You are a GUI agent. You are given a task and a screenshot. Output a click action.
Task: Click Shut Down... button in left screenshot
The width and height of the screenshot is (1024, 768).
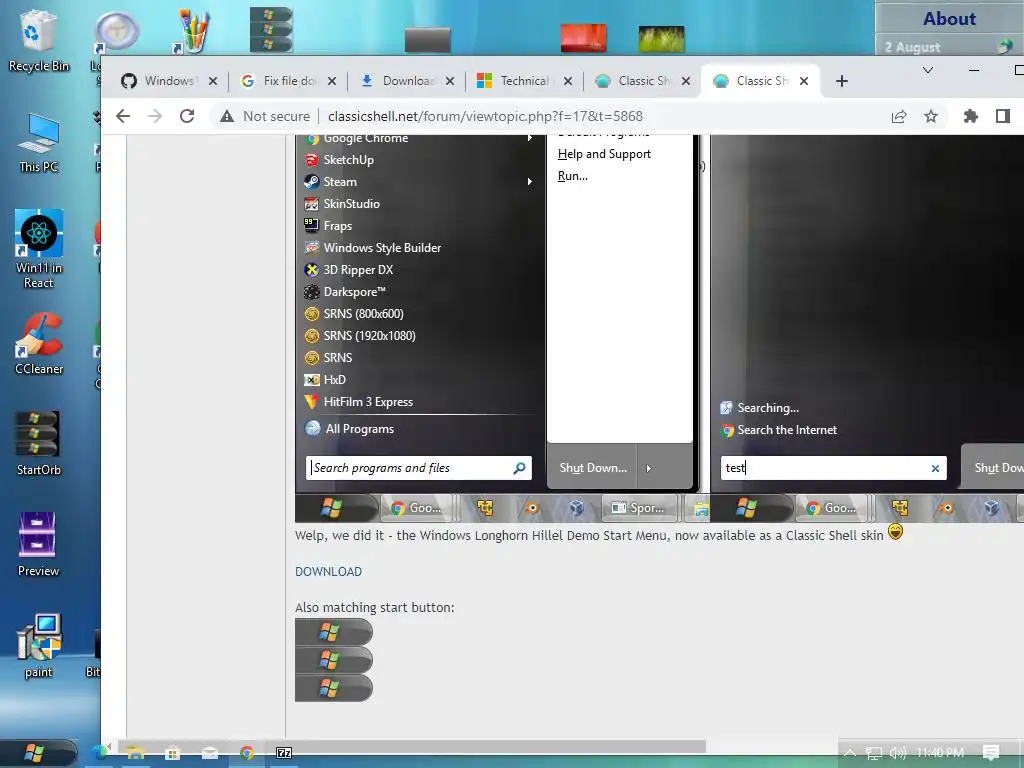[592, 468]
